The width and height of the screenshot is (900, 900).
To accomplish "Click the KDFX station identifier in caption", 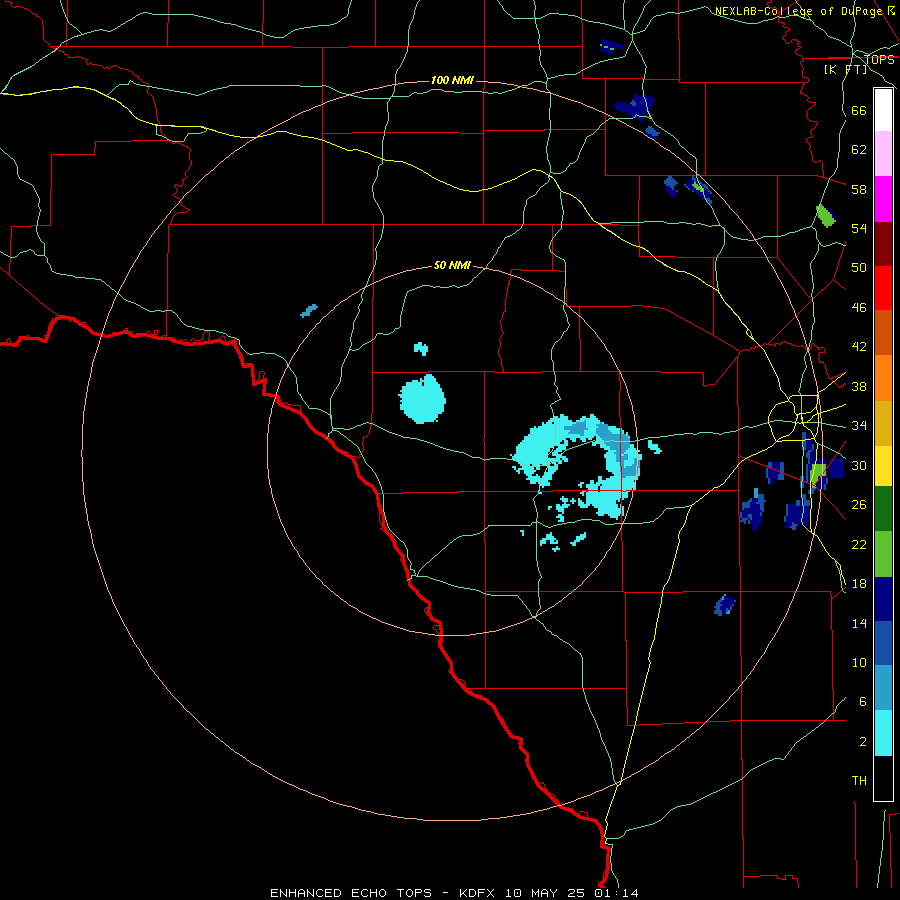I will point(477,893).
